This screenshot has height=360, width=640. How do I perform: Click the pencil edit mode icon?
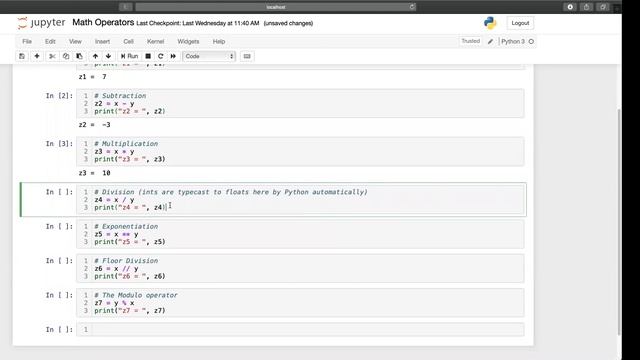point(491,42)
